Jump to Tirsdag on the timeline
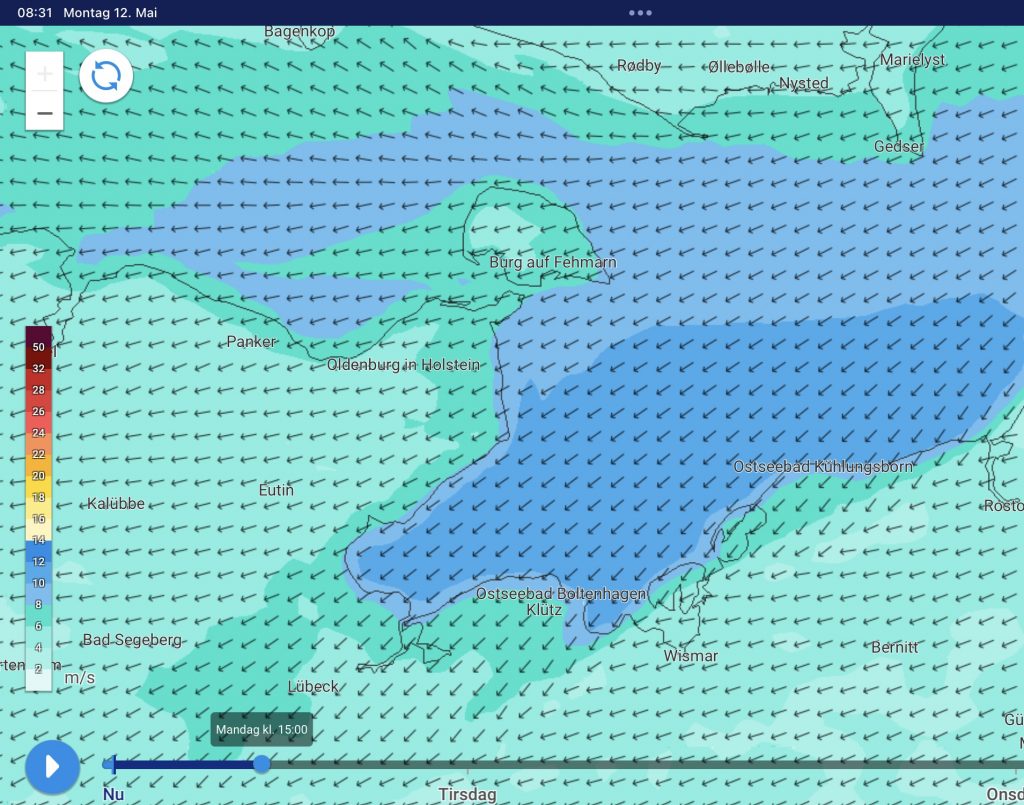The width and height of the screenshot is (1024, 805). tap(467, 794)
